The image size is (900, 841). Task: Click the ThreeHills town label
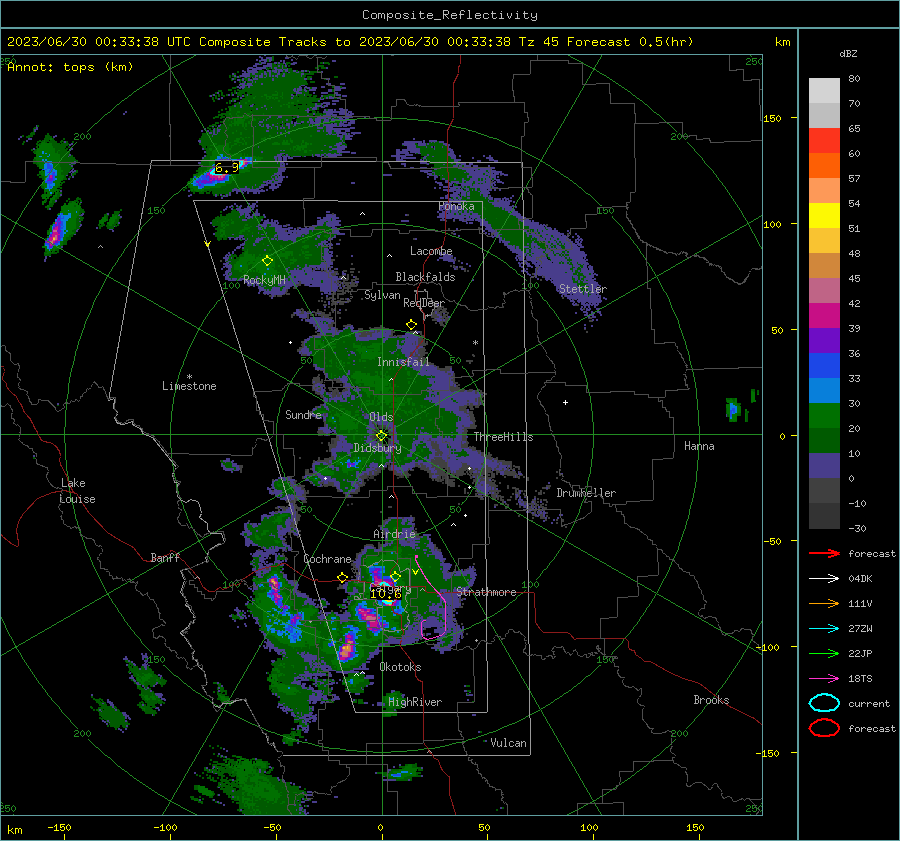[503, 437]
